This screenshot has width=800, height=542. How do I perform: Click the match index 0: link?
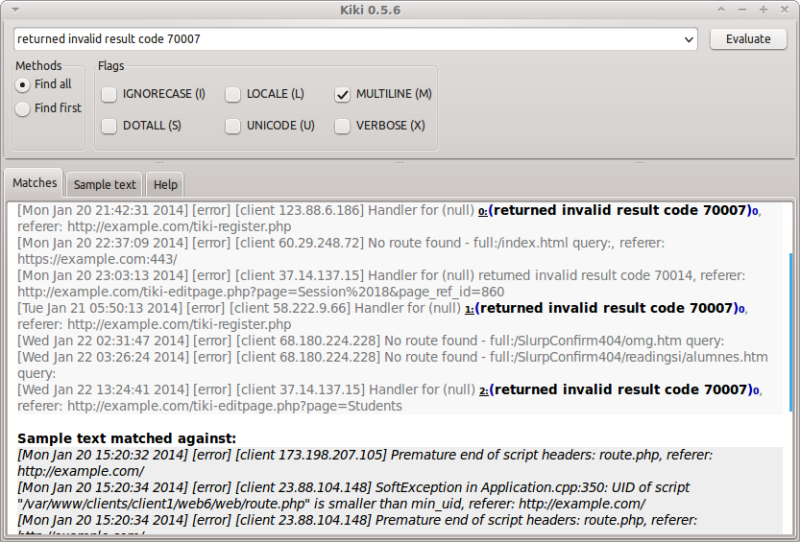point(482,212)
